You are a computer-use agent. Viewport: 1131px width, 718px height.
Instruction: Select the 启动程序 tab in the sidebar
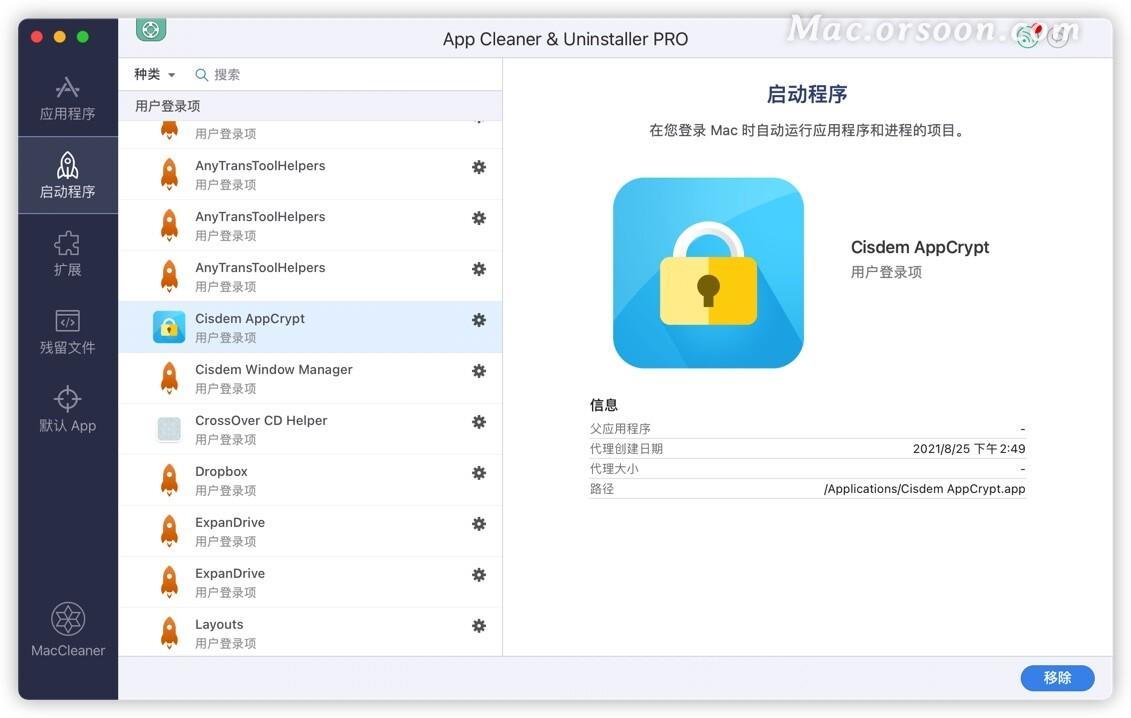pos(67,174)
